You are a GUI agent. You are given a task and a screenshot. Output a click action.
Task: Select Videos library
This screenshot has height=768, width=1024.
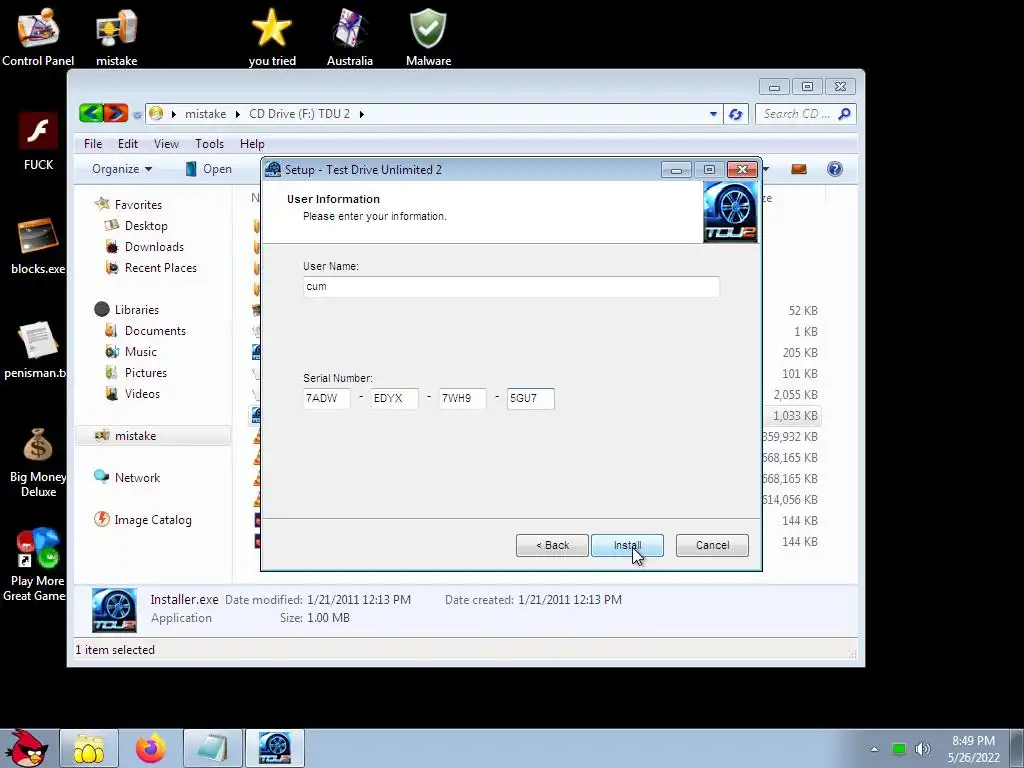[142, 394]
